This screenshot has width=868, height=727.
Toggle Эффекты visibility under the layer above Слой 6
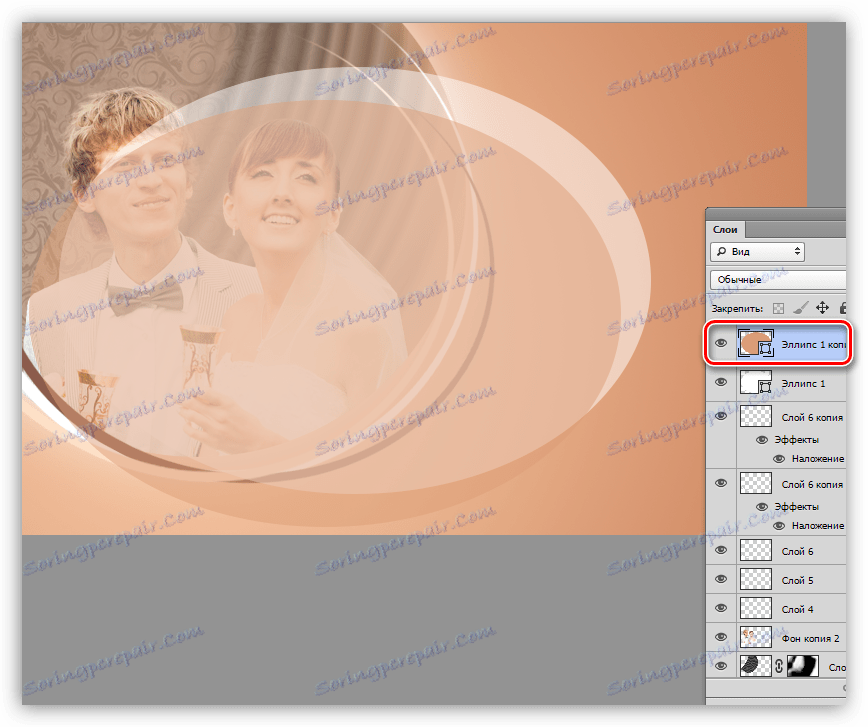[x=762, y=507]
